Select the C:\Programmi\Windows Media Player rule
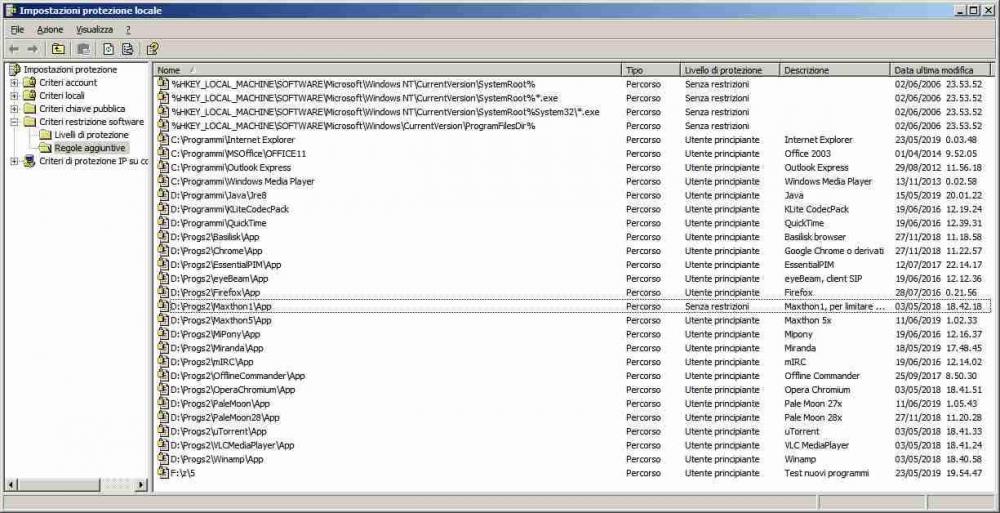 (242, 181)
